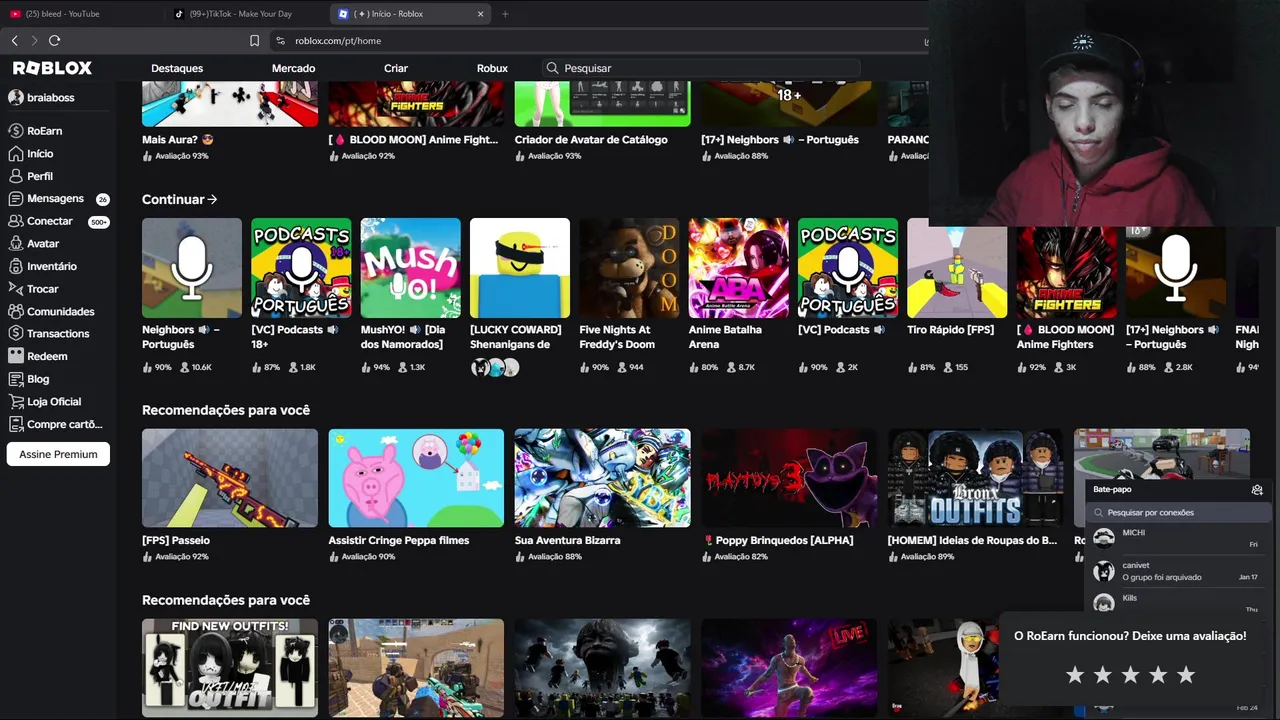Click Mais Aura? game title
This screenshot has height=720, width=1280.
178,140
